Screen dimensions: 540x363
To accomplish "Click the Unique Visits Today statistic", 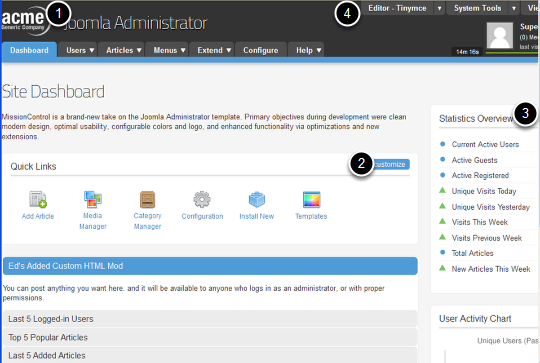I will (x=484, y=191).
